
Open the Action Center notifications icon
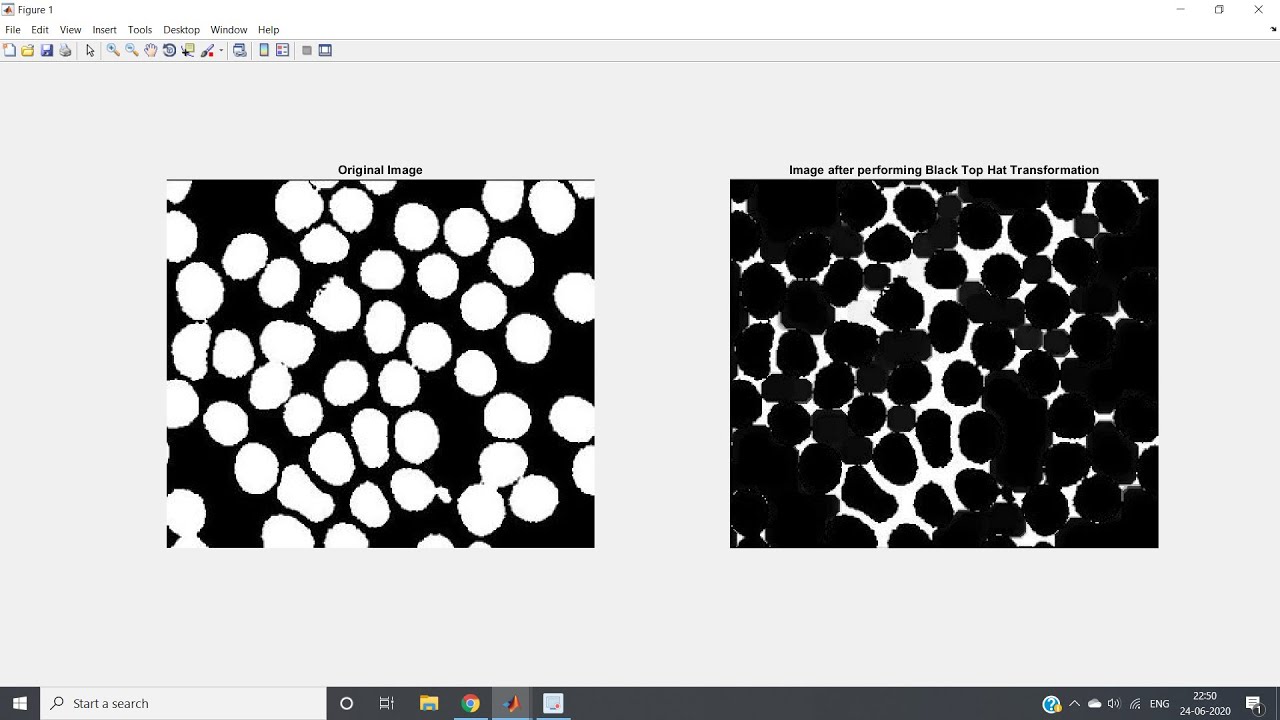coord(1254,704)
